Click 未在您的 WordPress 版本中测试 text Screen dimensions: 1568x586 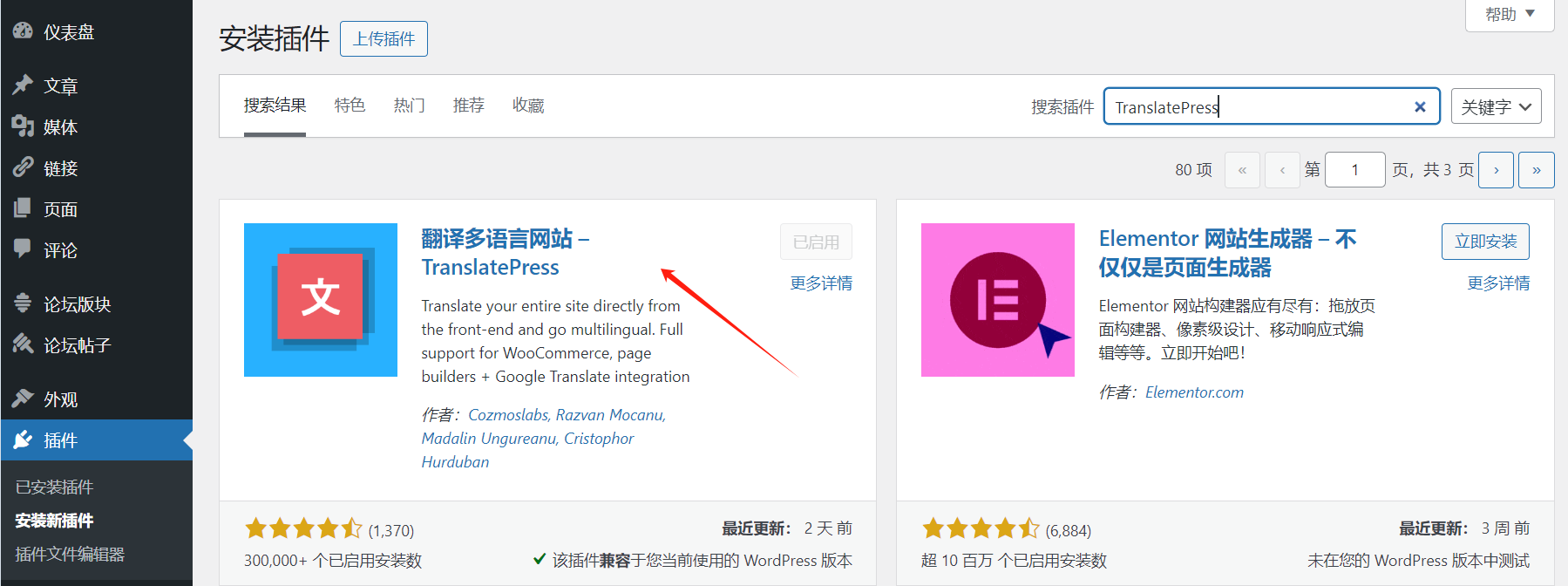[x=1418, y=561]
